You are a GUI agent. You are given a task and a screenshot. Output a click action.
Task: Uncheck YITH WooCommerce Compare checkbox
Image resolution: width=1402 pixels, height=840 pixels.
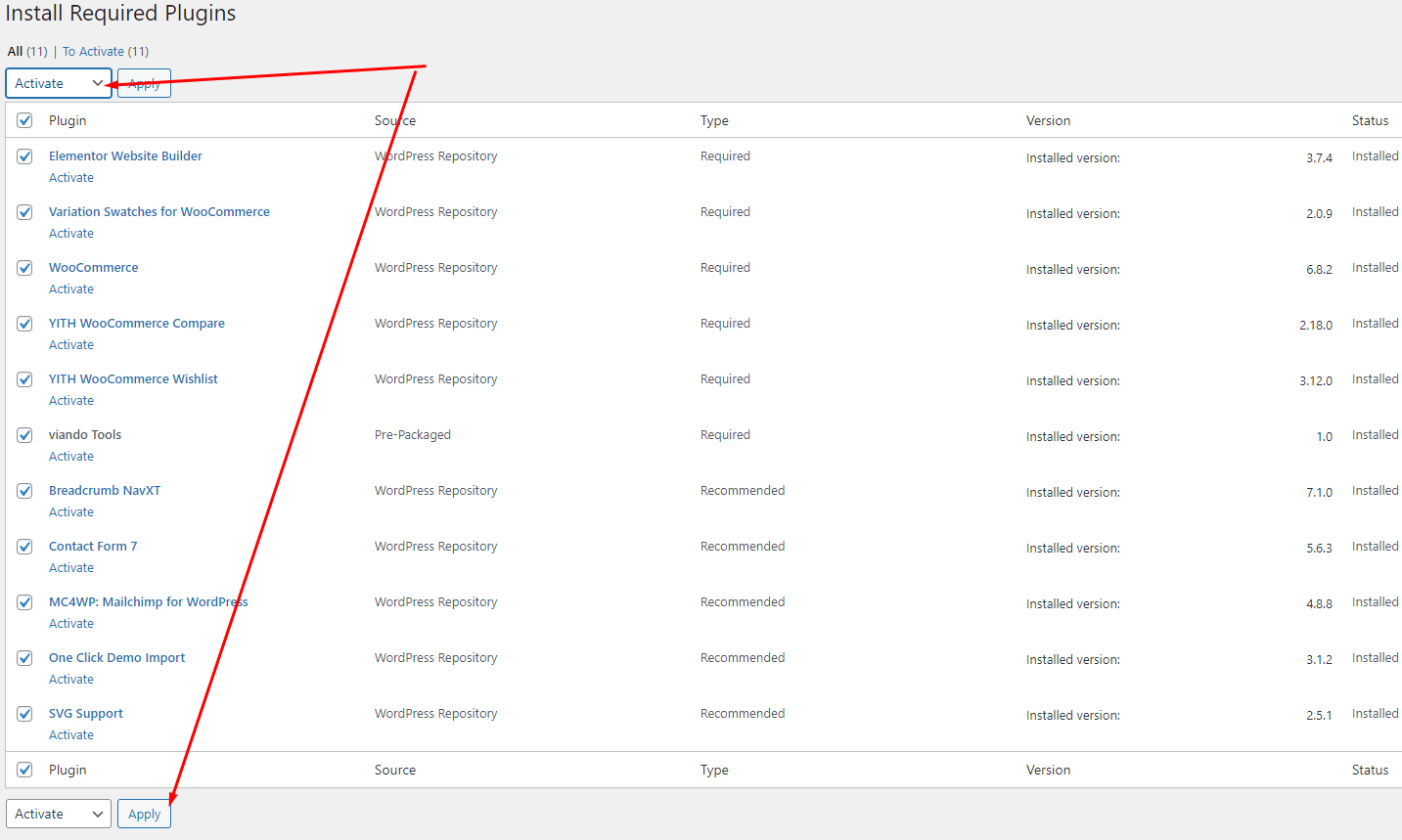(x=24, y=324)
